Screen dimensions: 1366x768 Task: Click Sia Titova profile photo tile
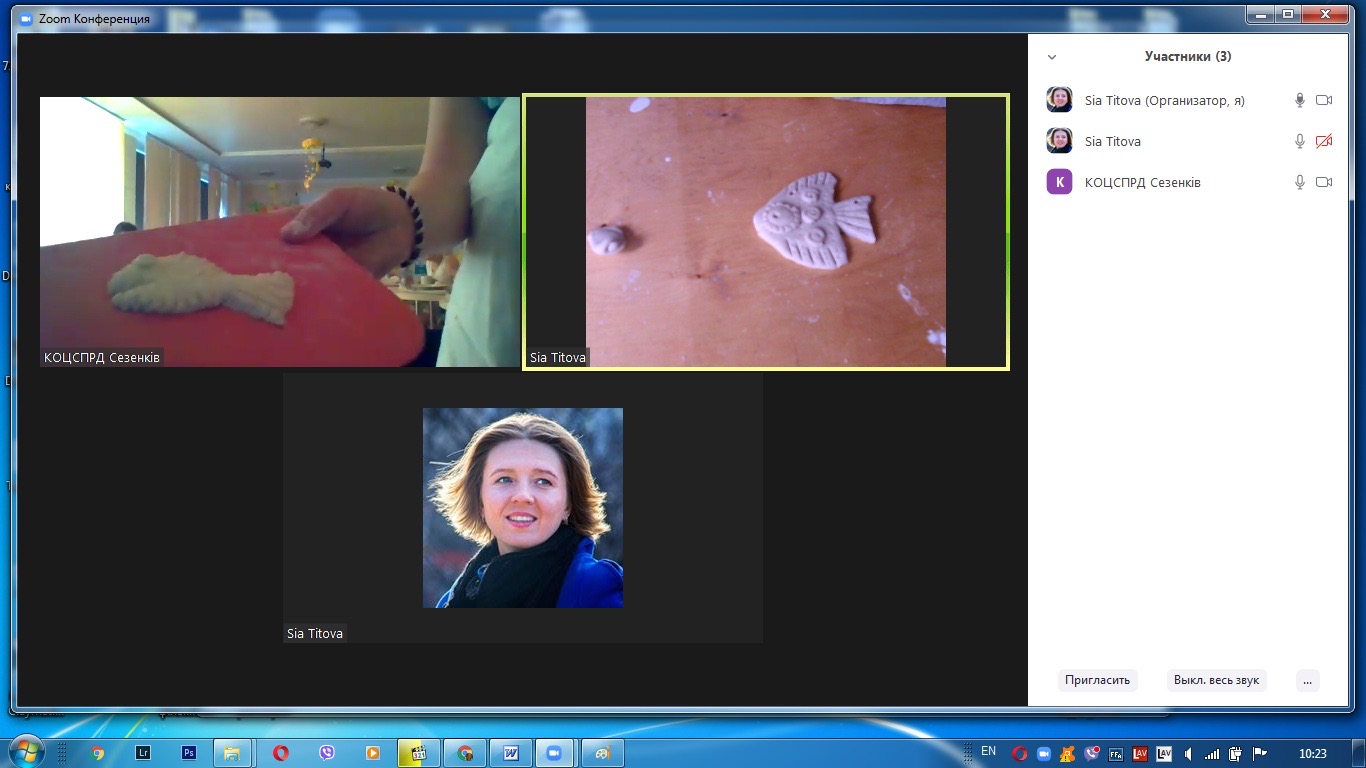point(523,507)
